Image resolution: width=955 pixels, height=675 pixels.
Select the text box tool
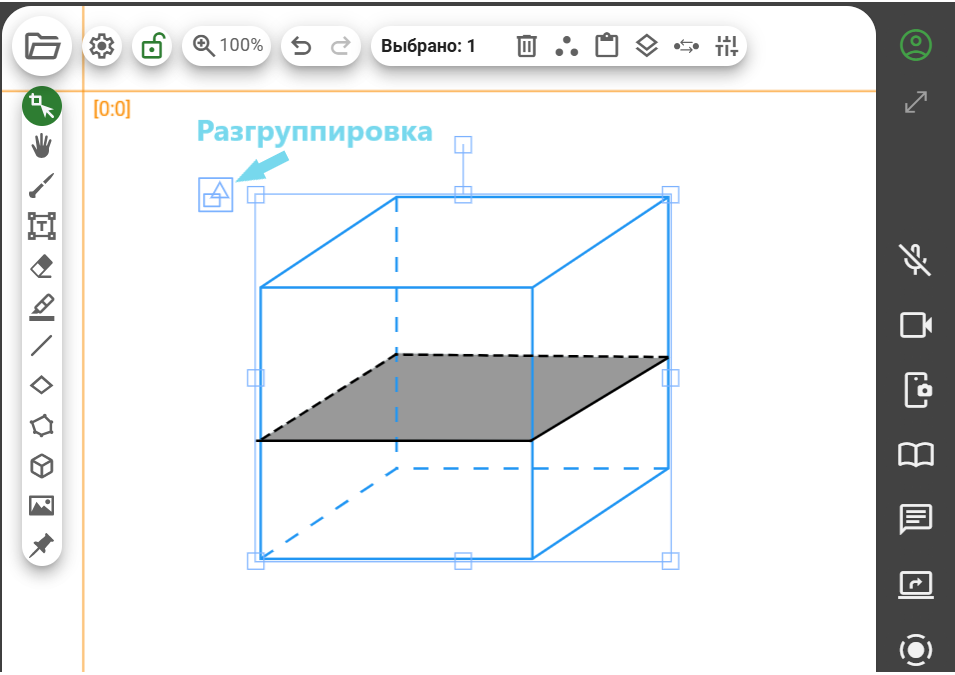41,226
